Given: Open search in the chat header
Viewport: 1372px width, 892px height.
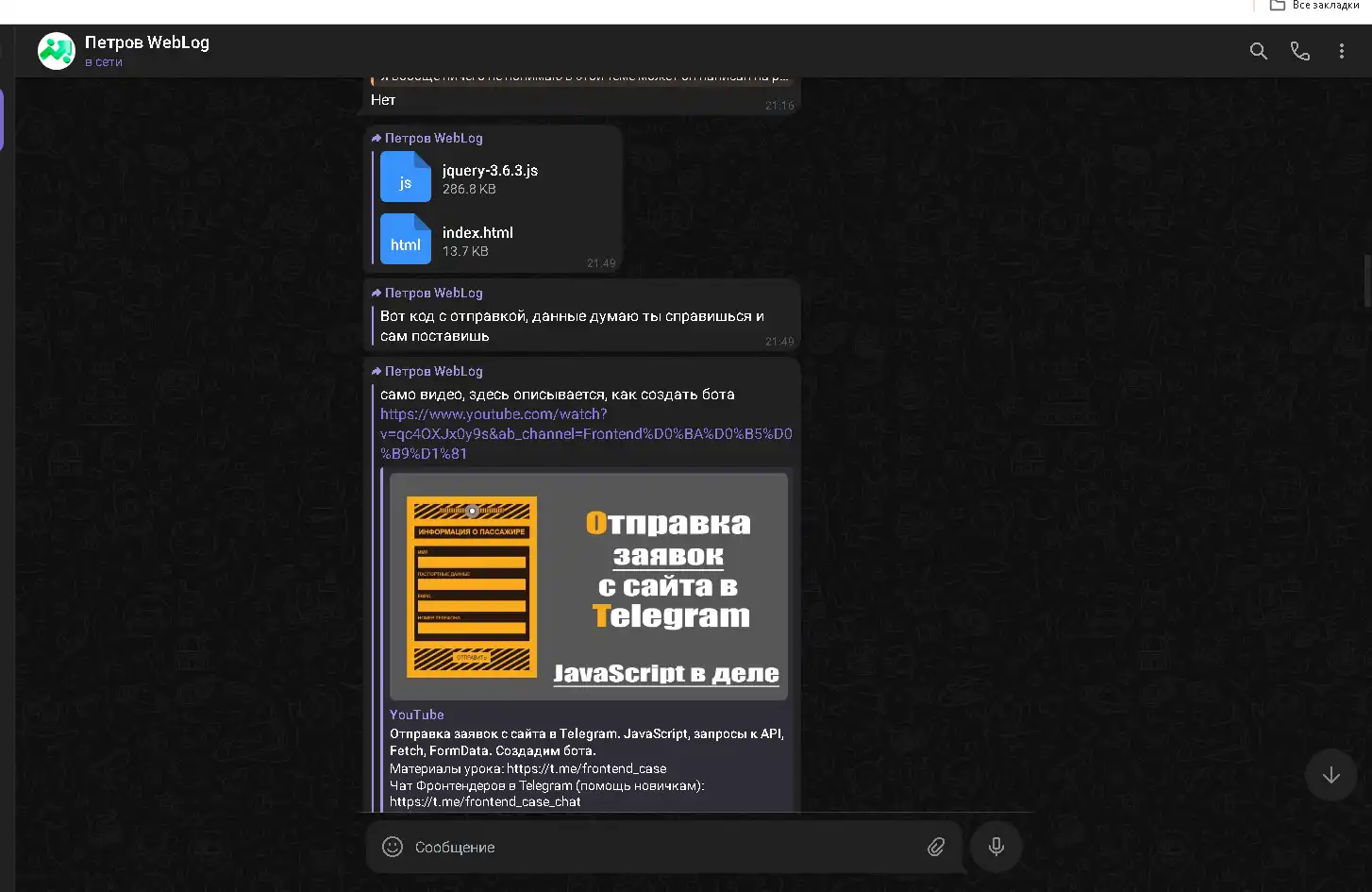Looking at the screenshot, I should [x=1258, y=51].
